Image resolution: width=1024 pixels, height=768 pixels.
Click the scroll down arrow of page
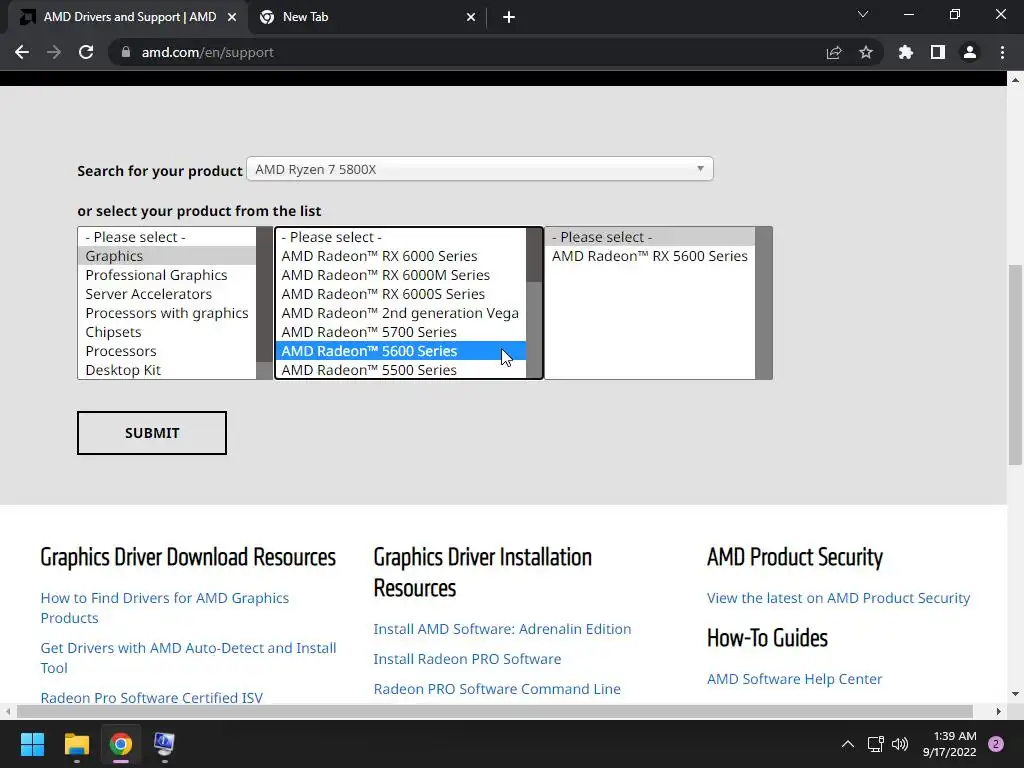(x=1015, y=694)
